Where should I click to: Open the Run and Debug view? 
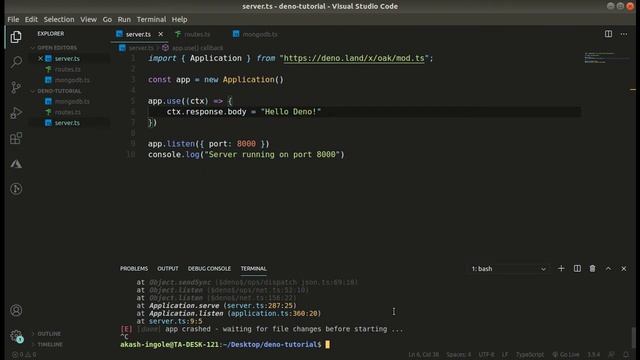click(16, 113)
